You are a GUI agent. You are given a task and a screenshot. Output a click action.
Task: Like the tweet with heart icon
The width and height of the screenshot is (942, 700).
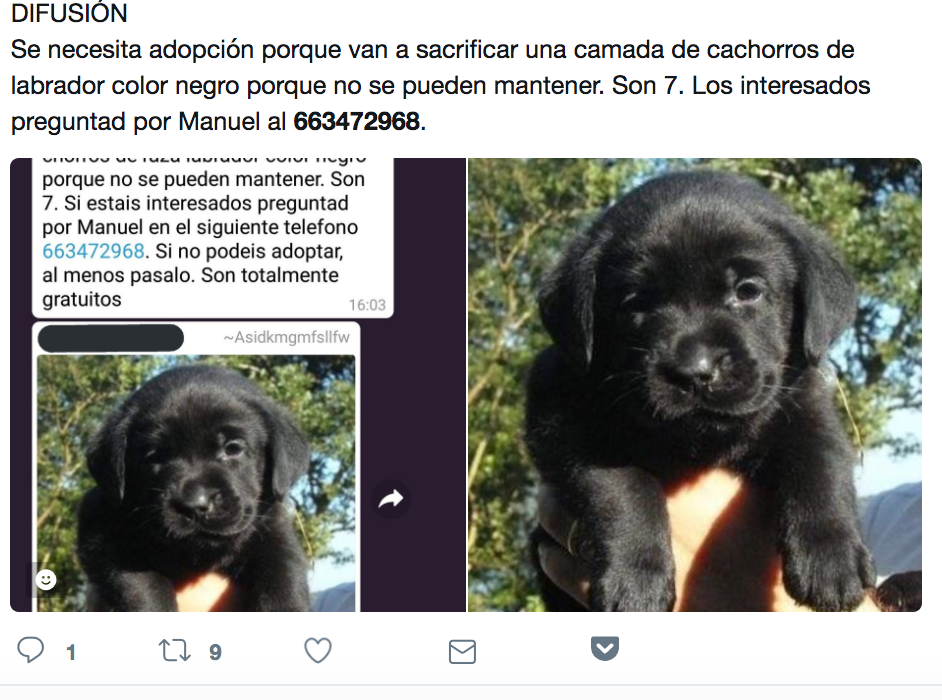pos(318,651)
